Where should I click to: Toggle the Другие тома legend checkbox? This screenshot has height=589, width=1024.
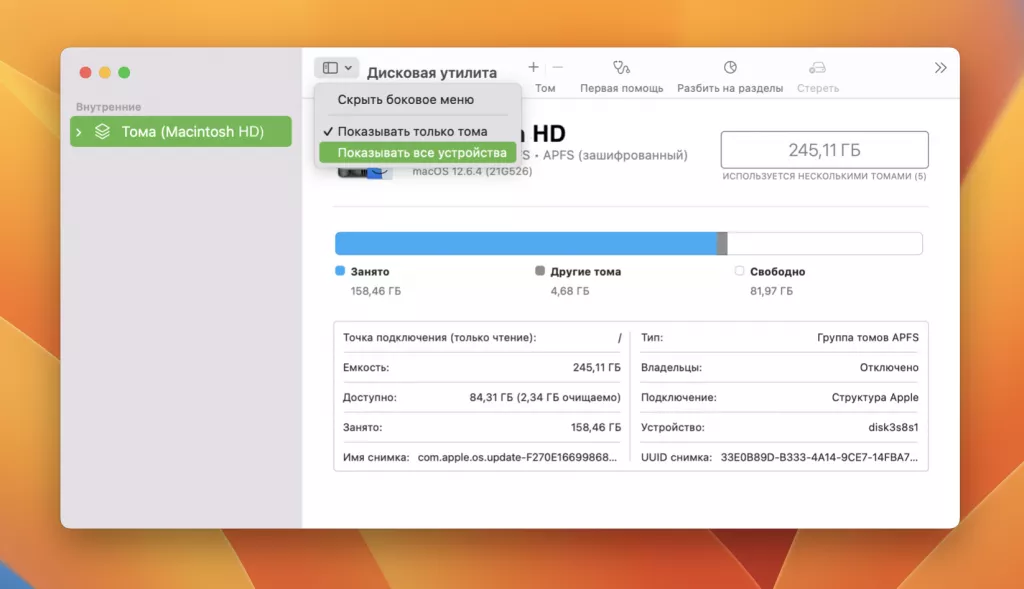click(540, 270)
